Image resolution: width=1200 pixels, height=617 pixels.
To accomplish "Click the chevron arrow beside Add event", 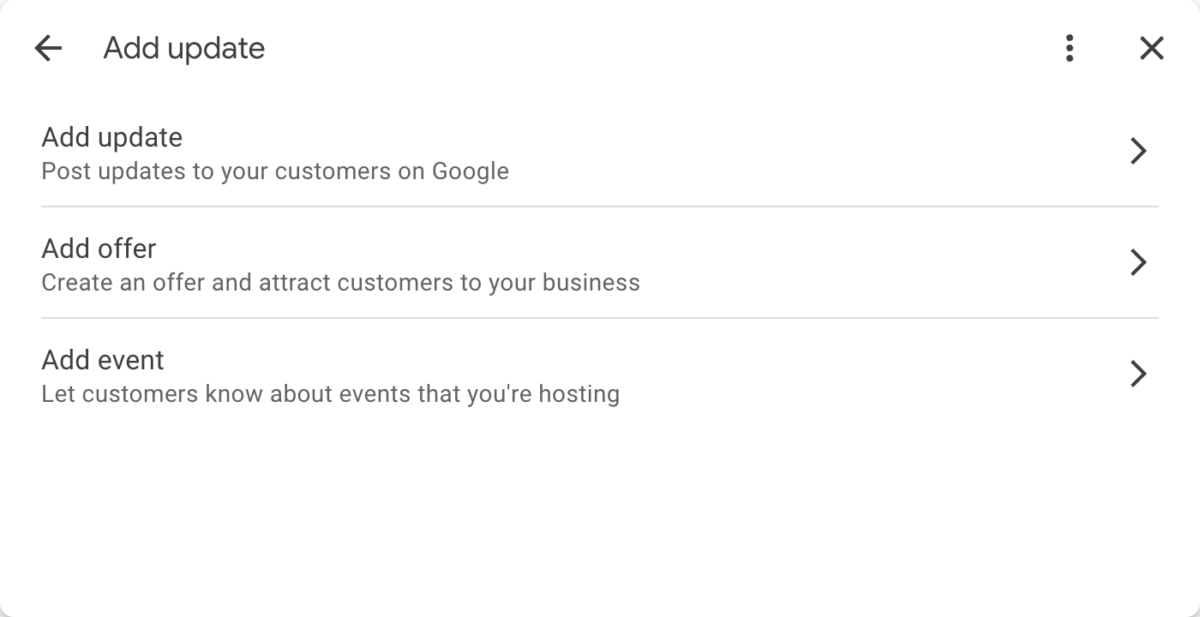I will 1137,374.
